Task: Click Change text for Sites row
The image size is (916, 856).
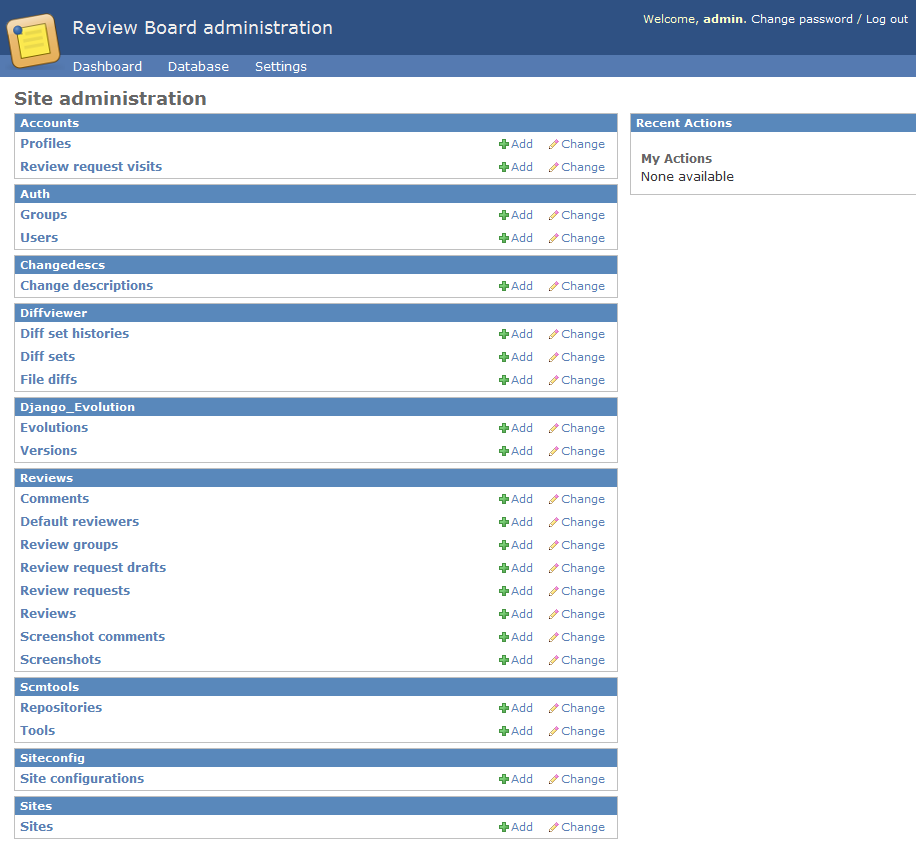Action: (583, 827)
